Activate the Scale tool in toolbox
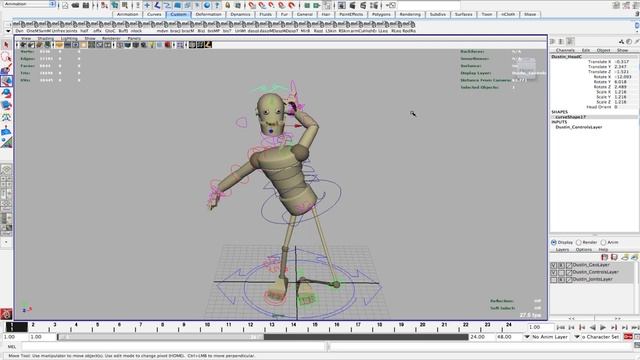This screenshot has width=640, height=360. [x=6, y=105]
